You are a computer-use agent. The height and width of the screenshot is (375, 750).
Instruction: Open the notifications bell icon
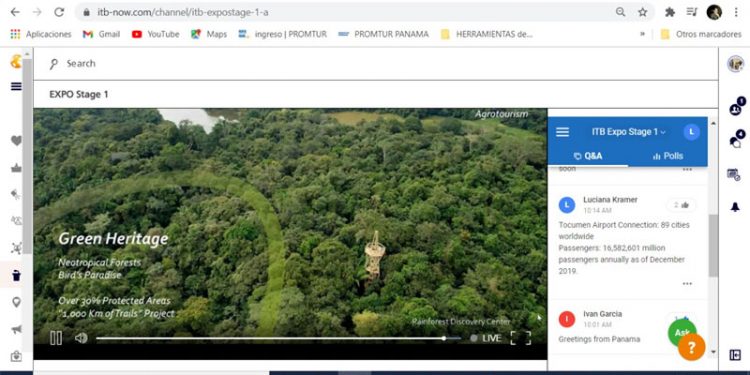coord(735,207)
